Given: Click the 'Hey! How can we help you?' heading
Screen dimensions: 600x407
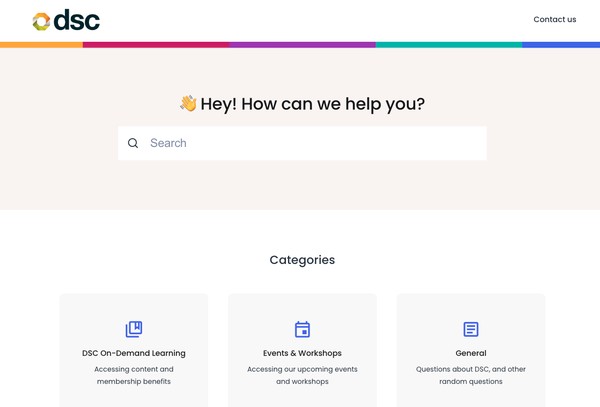Looking at the screenshot, I should (313, 104).
